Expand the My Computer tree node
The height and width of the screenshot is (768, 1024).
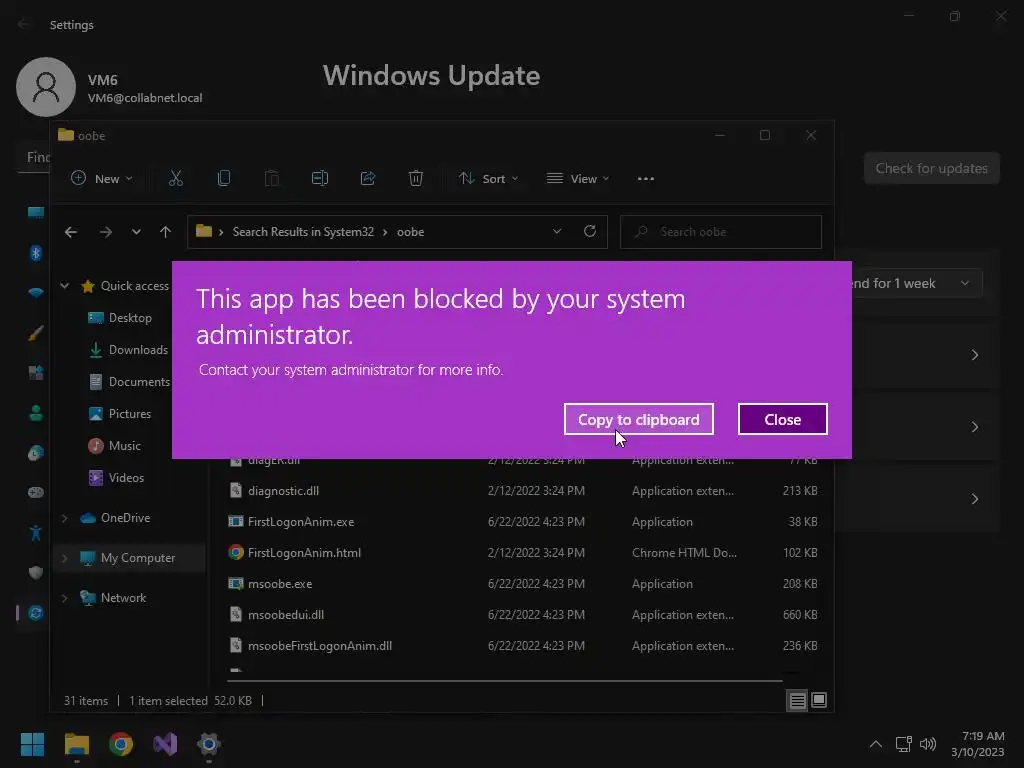point(65,558)
